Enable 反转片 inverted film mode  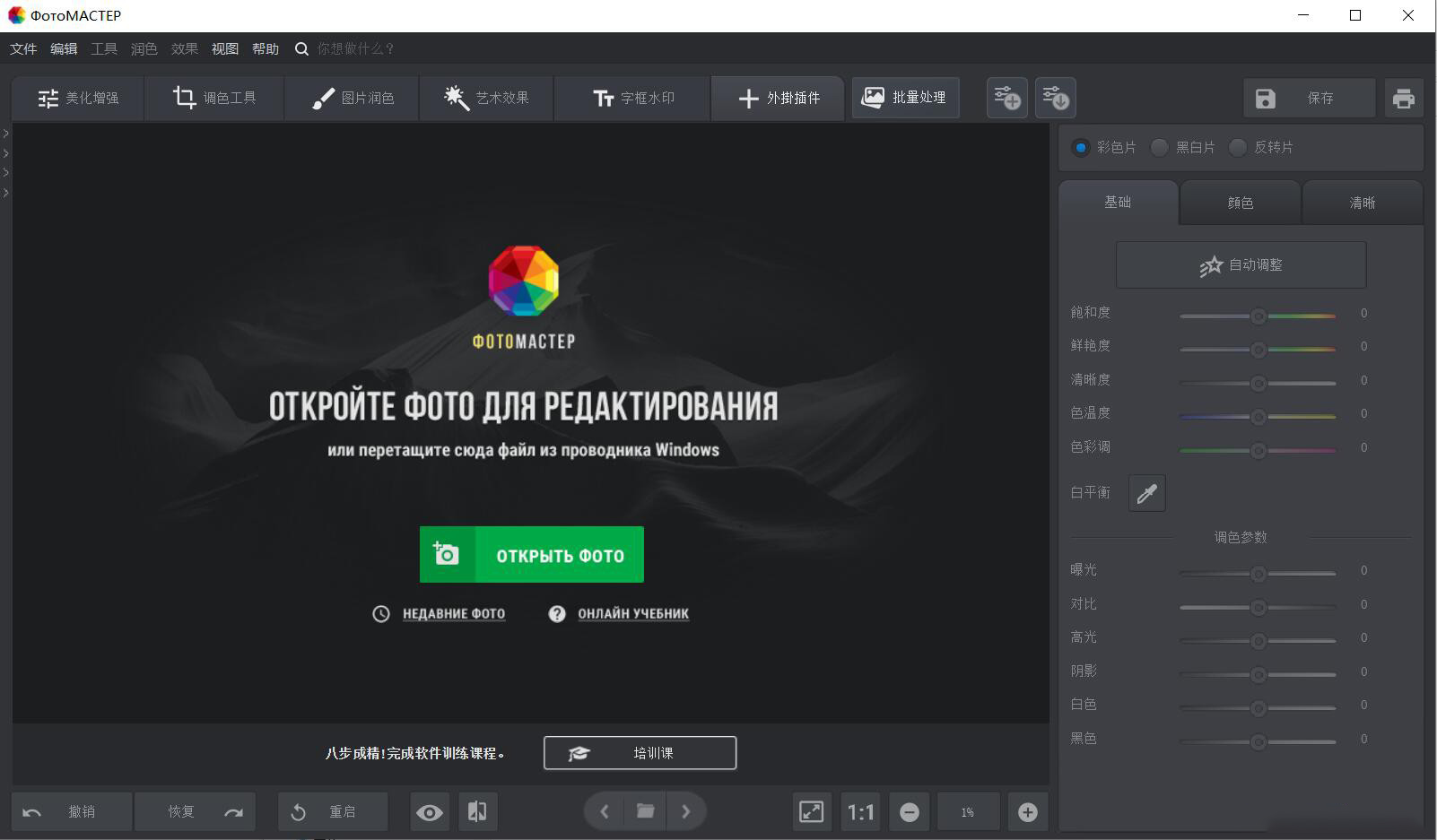[1239, 148]
